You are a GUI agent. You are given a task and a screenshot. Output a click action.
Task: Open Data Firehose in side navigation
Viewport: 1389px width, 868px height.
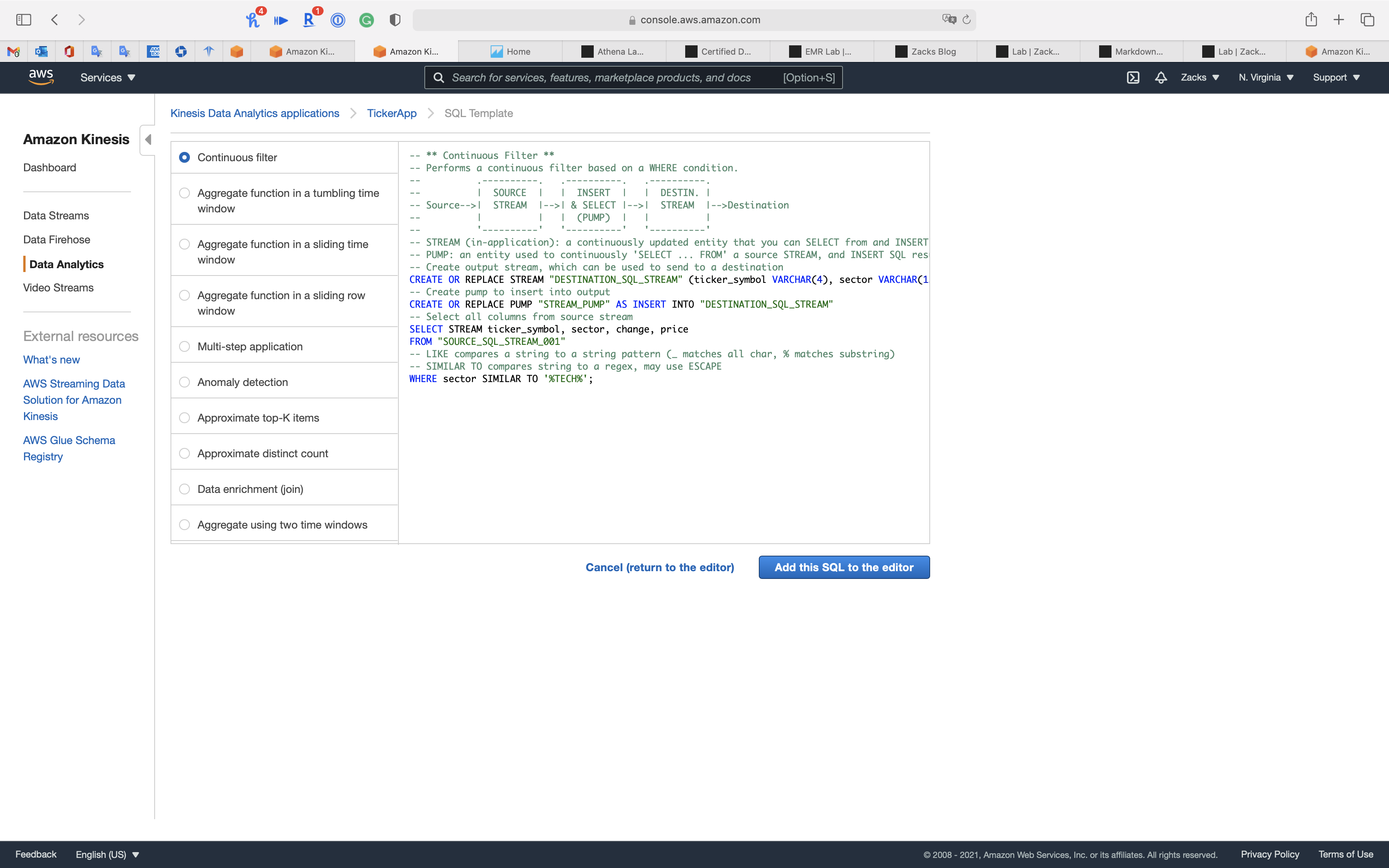56,239
